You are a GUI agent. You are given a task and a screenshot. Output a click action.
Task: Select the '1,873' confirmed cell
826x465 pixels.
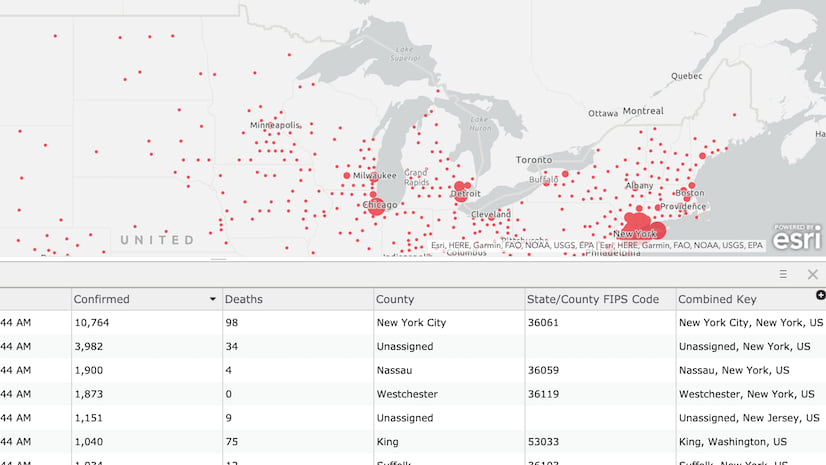146,394
